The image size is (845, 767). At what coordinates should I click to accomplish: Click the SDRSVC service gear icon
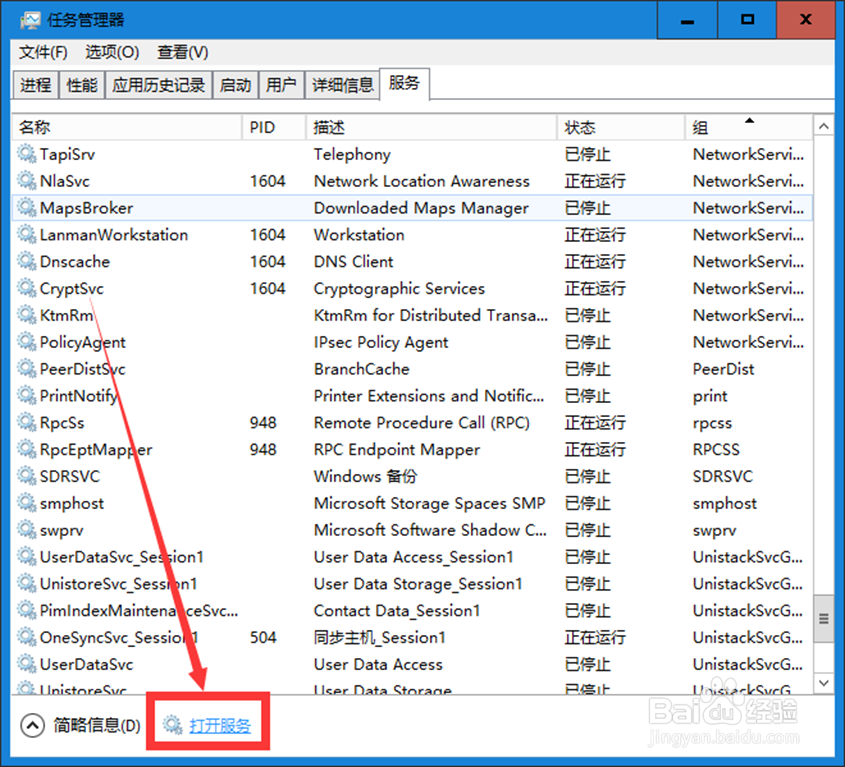[x=25, y=476]
